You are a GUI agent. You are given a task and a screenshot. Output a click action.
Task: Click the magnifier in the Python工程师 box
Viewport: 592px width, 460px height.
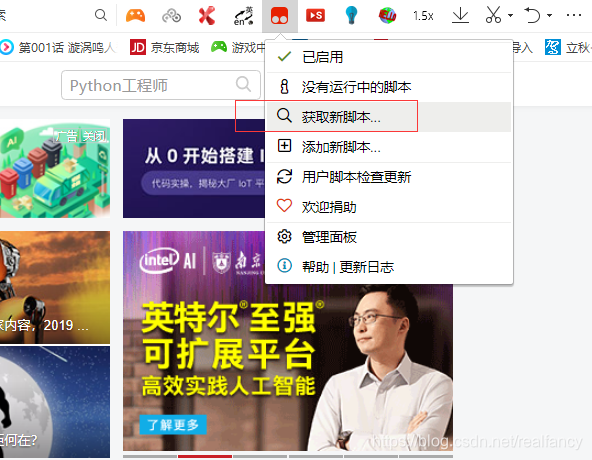(x=244, y=85)
